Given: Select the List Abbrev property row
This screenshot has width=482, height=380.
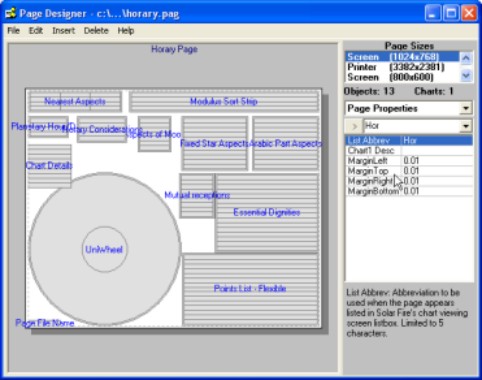Looking at the screenshot, I should pyautogui.click(x=409, y=140).
